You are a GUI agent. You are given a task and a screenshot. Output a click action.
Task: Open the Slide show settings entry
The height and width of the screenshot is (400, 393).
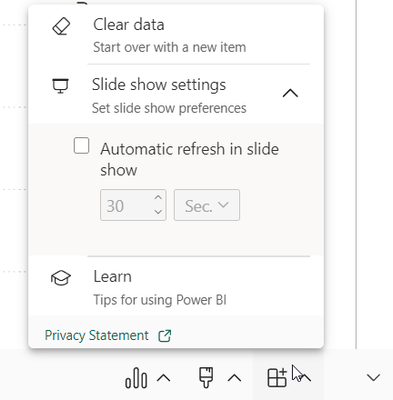pyautogui.click(x=176, y=95)
